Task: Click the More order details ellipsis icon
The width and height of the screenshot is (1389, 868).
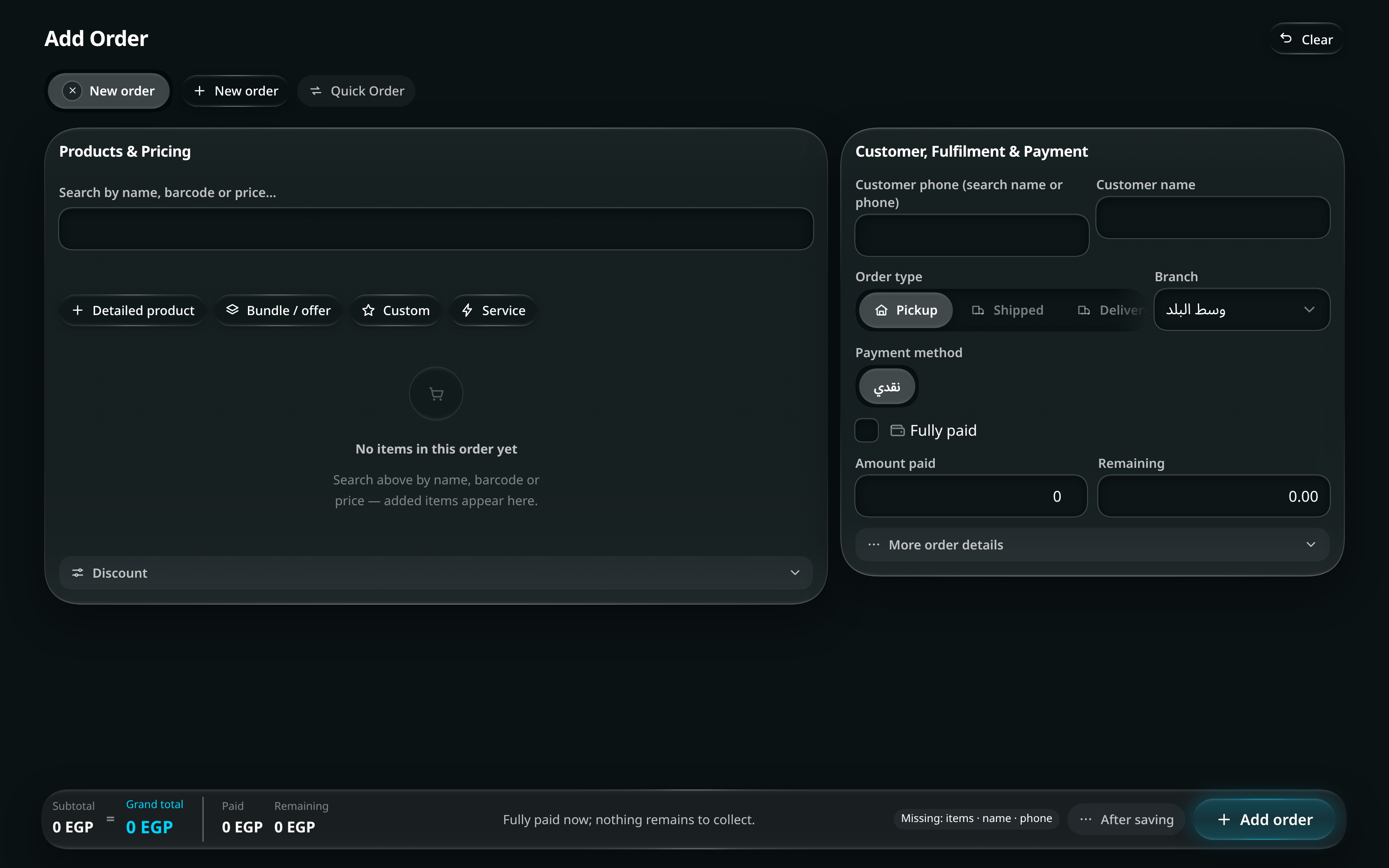Action: click(874, 545)
